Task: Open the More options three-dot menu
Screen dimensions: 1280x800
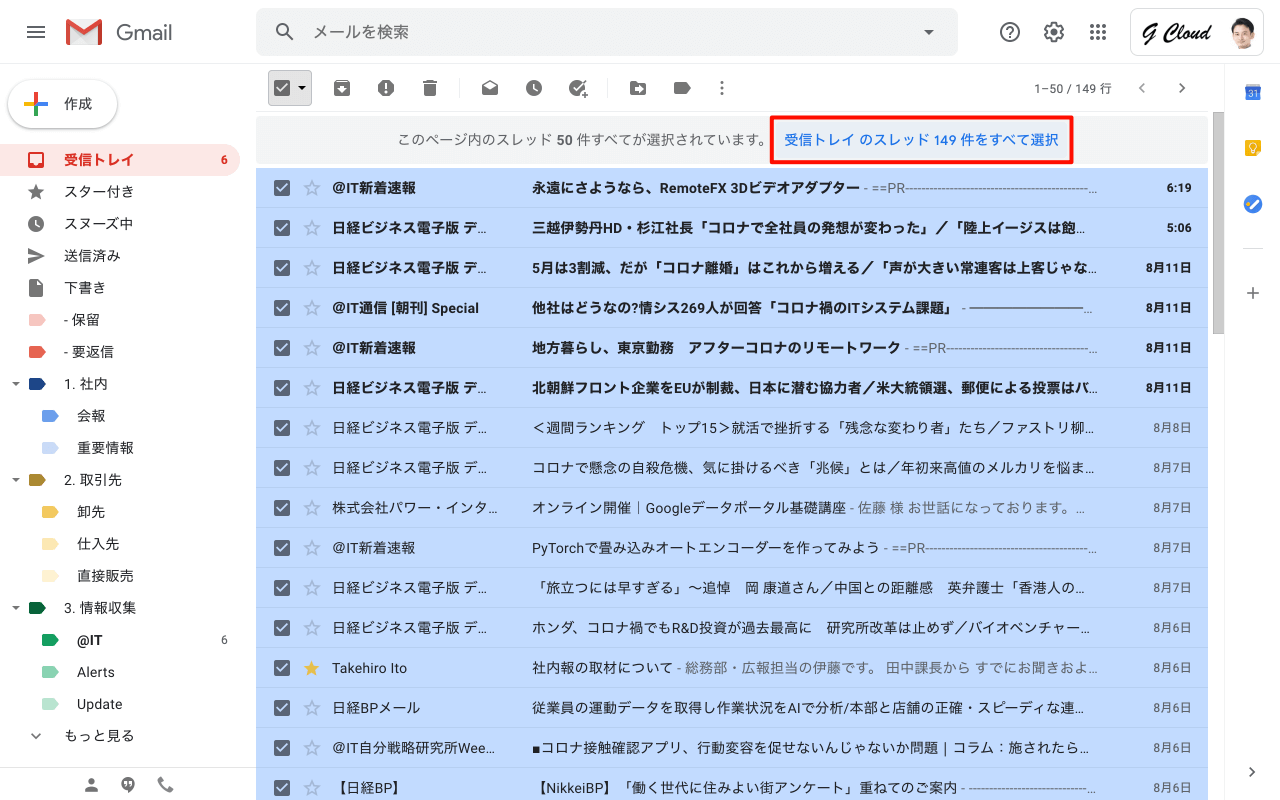Action: (722, 88)
